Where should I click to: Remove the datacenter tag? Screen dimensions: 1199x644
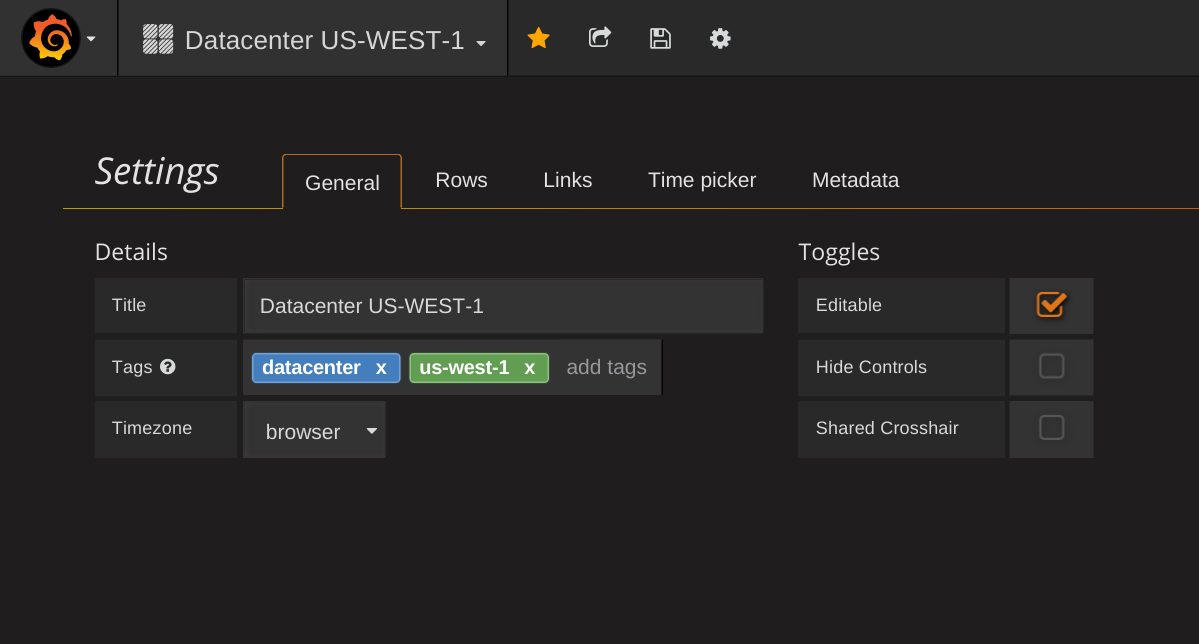[x=381, y=368]
